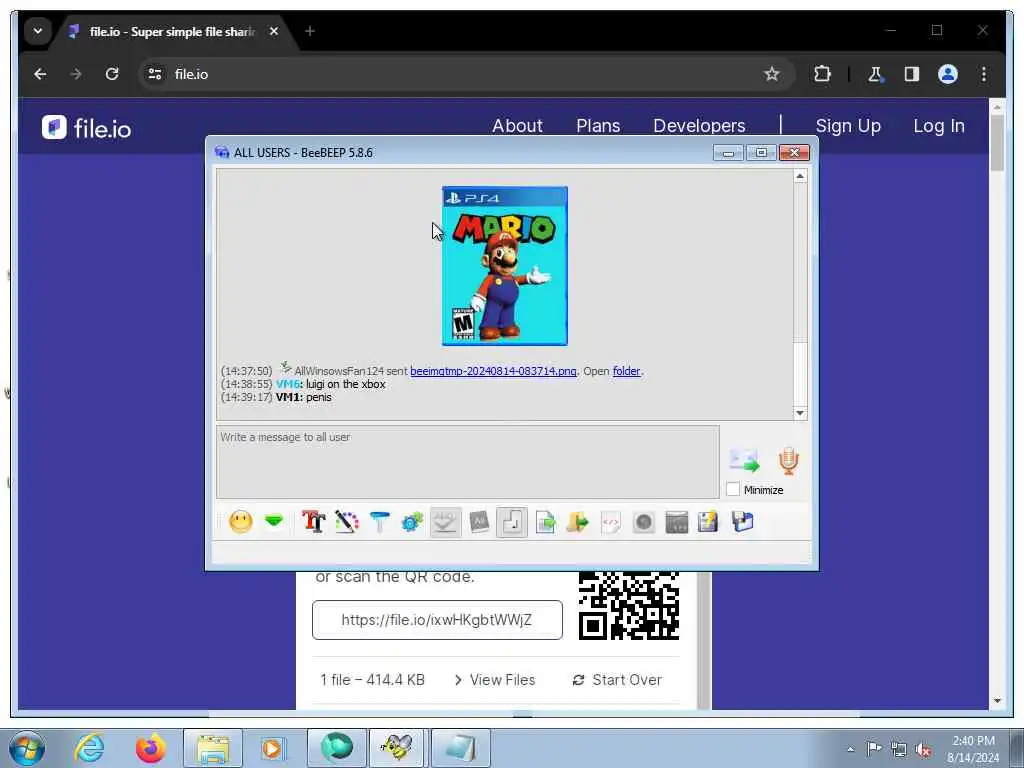Toggle the spell-check (ABC underline) icon

[445, 522]
